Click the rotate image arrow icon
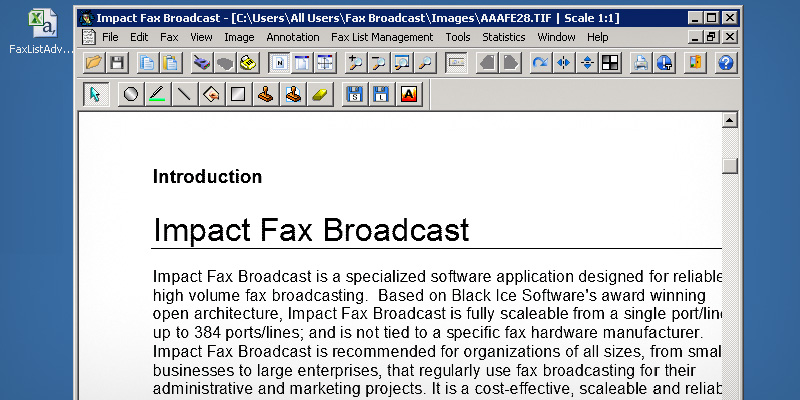 (540, 62)
